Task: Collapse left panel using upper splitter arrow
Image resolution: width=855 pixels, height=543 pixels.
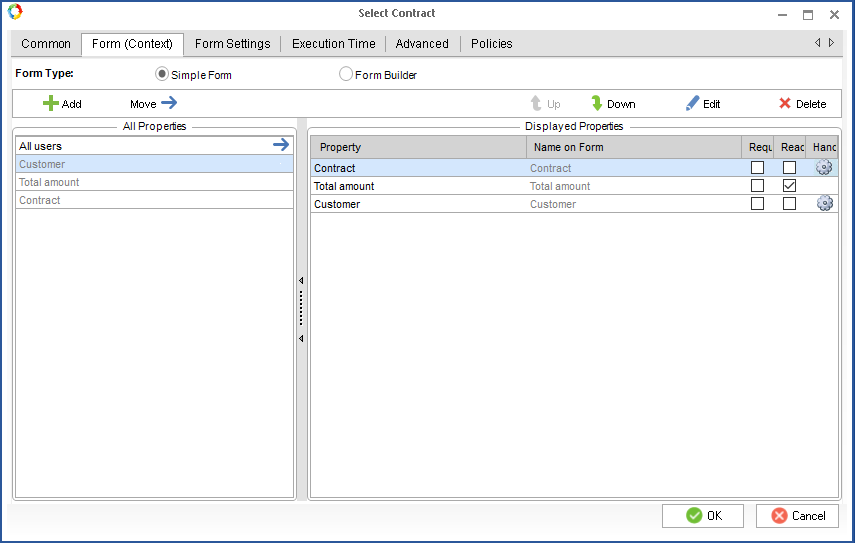Action: pos(301,281)
